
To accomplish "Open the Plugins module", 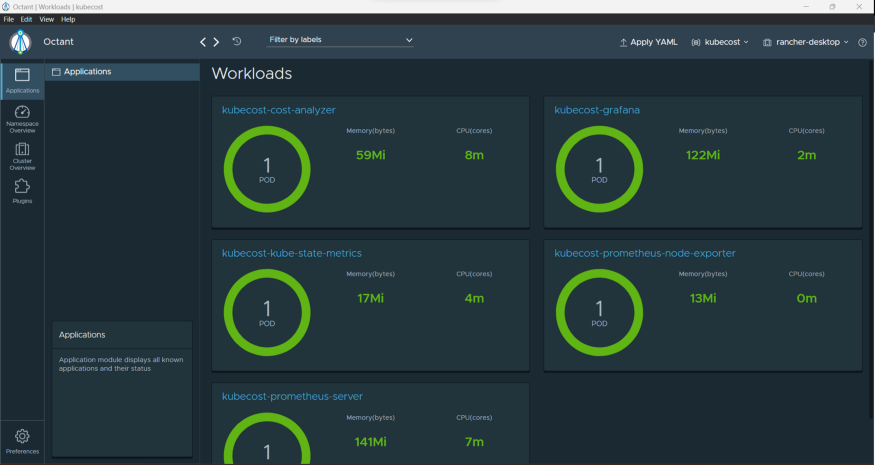I will tap(22, 190).
